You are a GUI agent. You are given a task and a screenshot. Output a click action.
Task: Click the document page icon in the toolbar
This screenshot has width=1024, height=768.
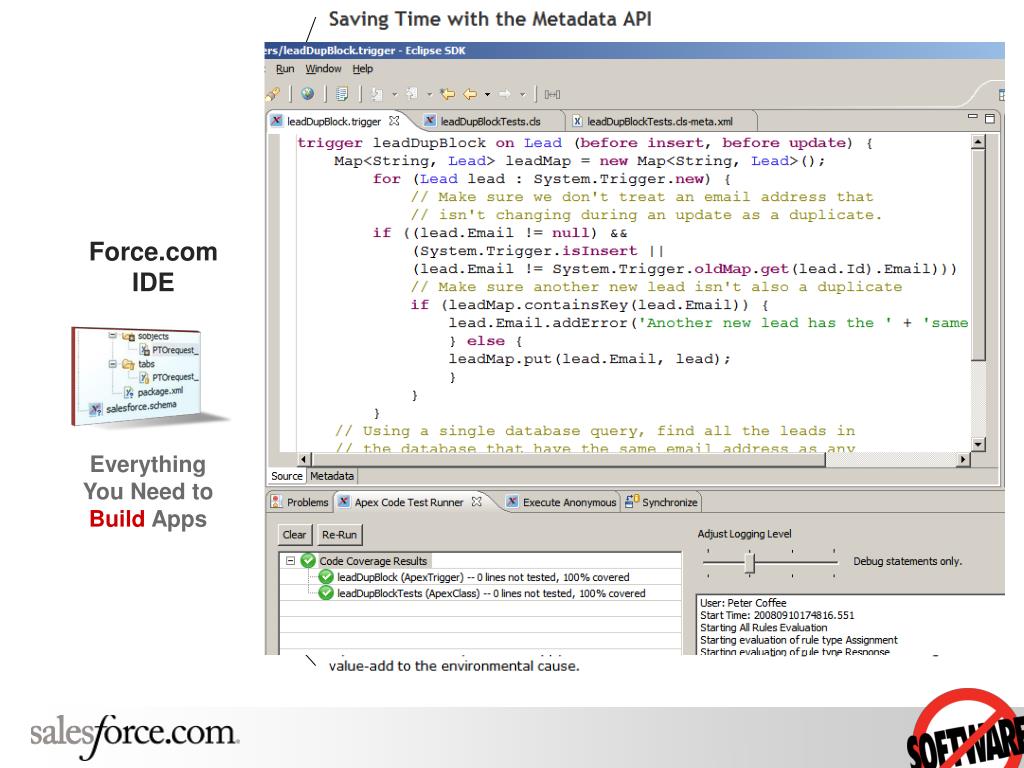[342, 94]
